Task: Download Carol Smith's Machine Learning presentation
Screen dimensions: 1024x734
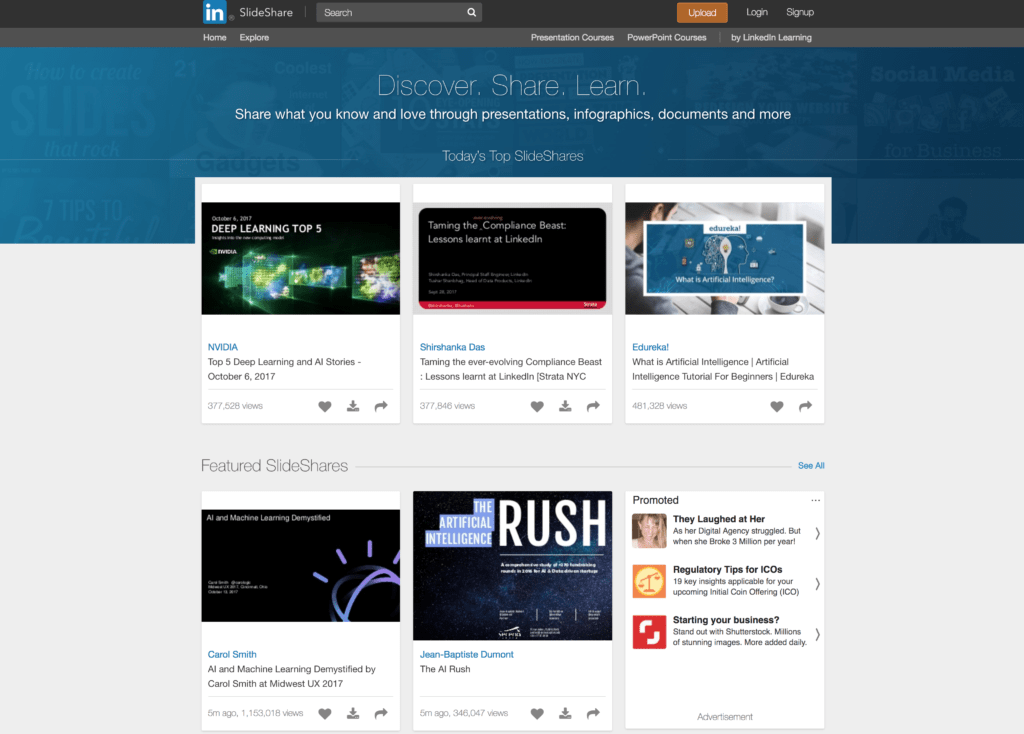Action: (x=353, y=713)
